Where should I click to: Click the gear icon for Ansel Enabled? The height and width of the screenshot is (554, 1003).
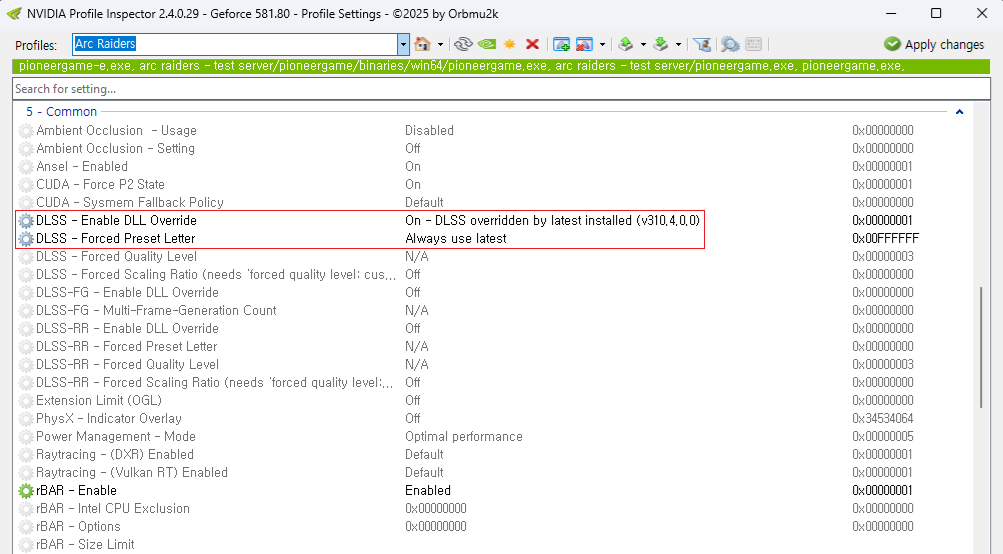tap(26, 167)
